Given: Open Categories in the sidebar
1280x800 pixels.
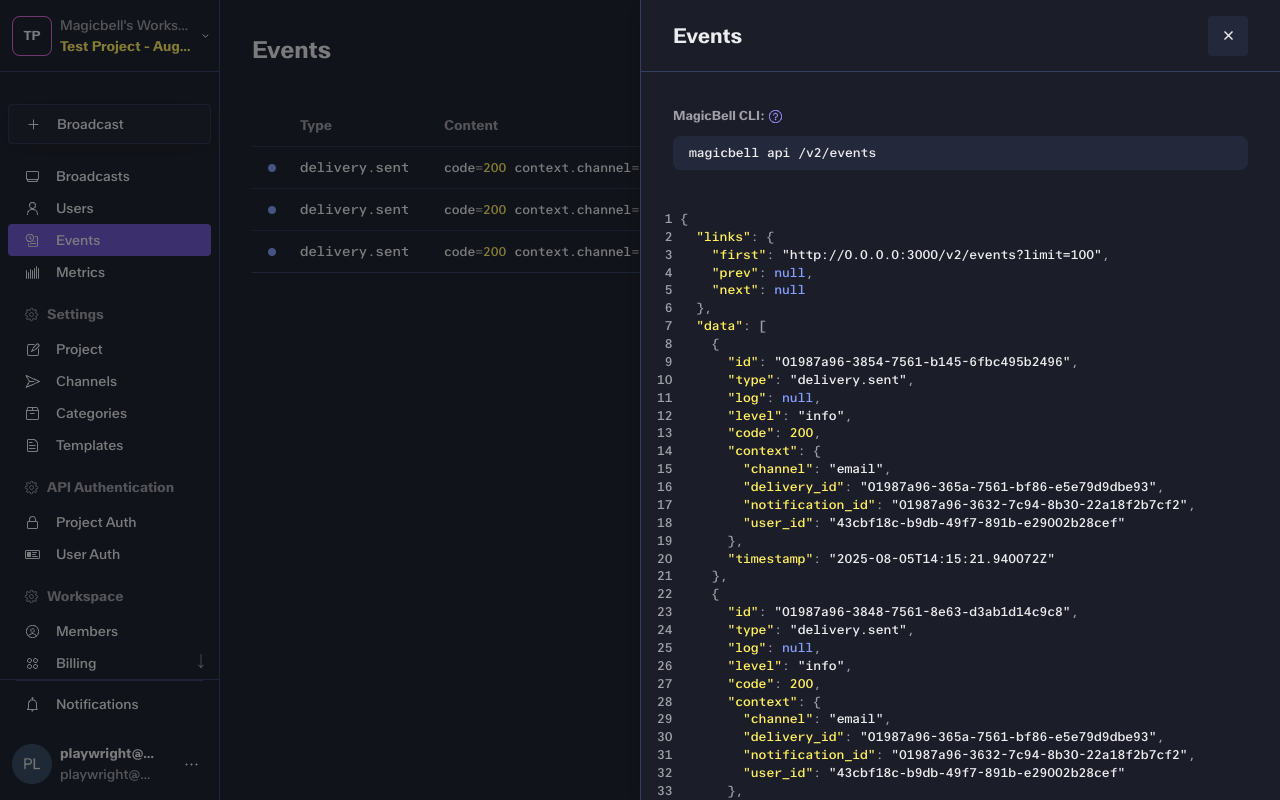Looking at the screenshot, I should (110, 413).
